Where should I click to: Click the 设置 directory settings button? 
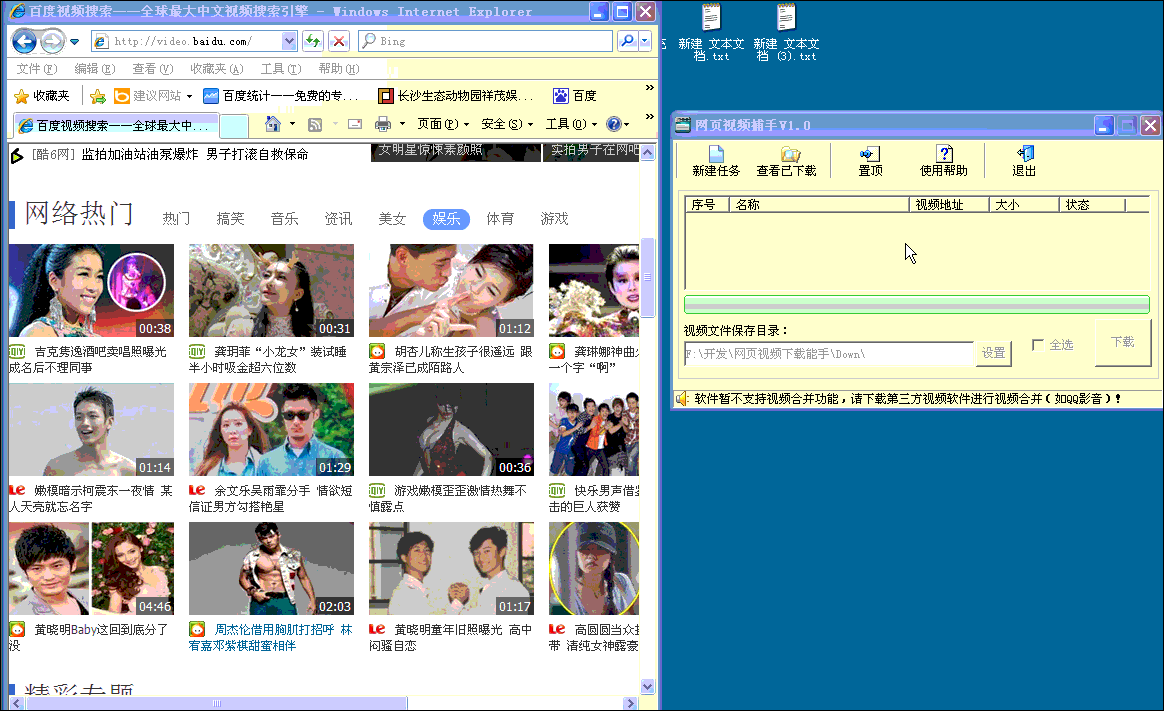point(993,353)
